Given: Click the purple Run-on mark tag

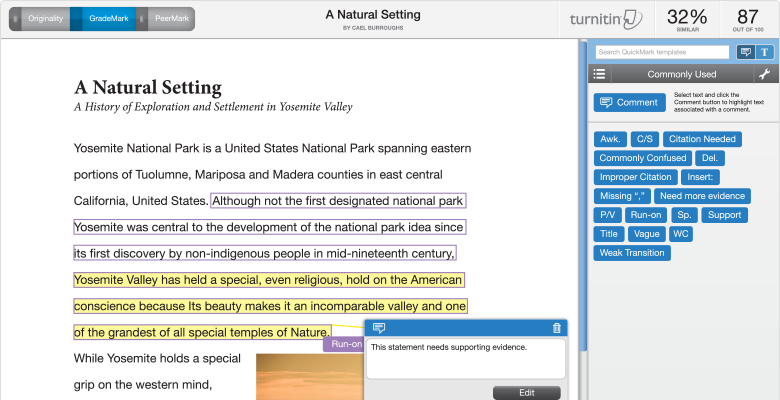Looking at the screenshot, I should tap(344, 344).
